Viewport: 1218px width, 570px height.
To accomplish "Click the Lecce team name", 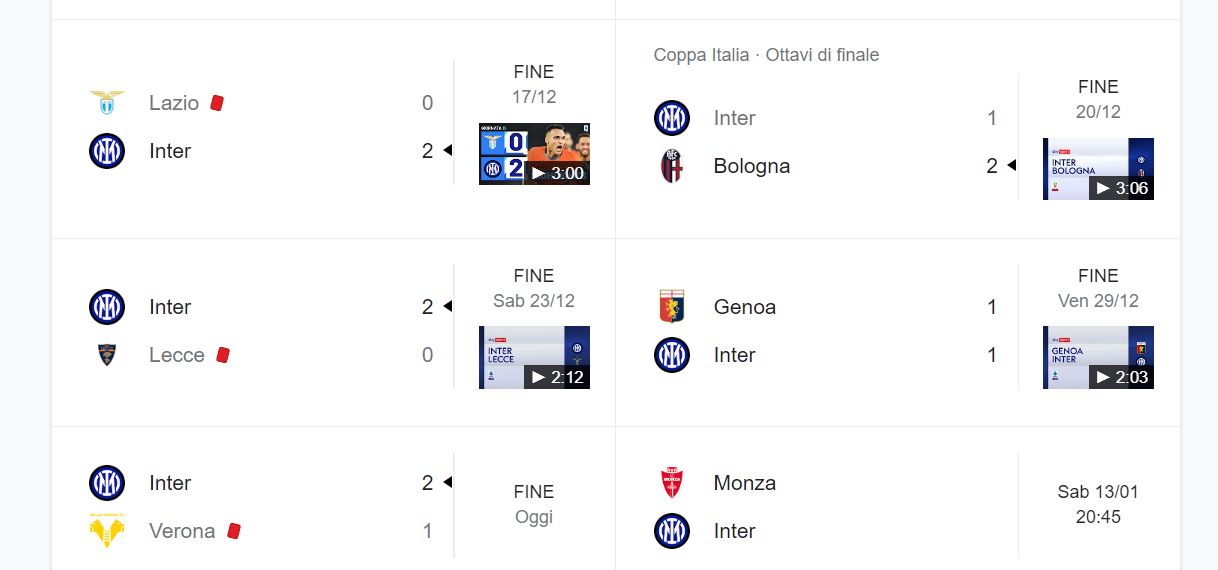I will [177, 355].
